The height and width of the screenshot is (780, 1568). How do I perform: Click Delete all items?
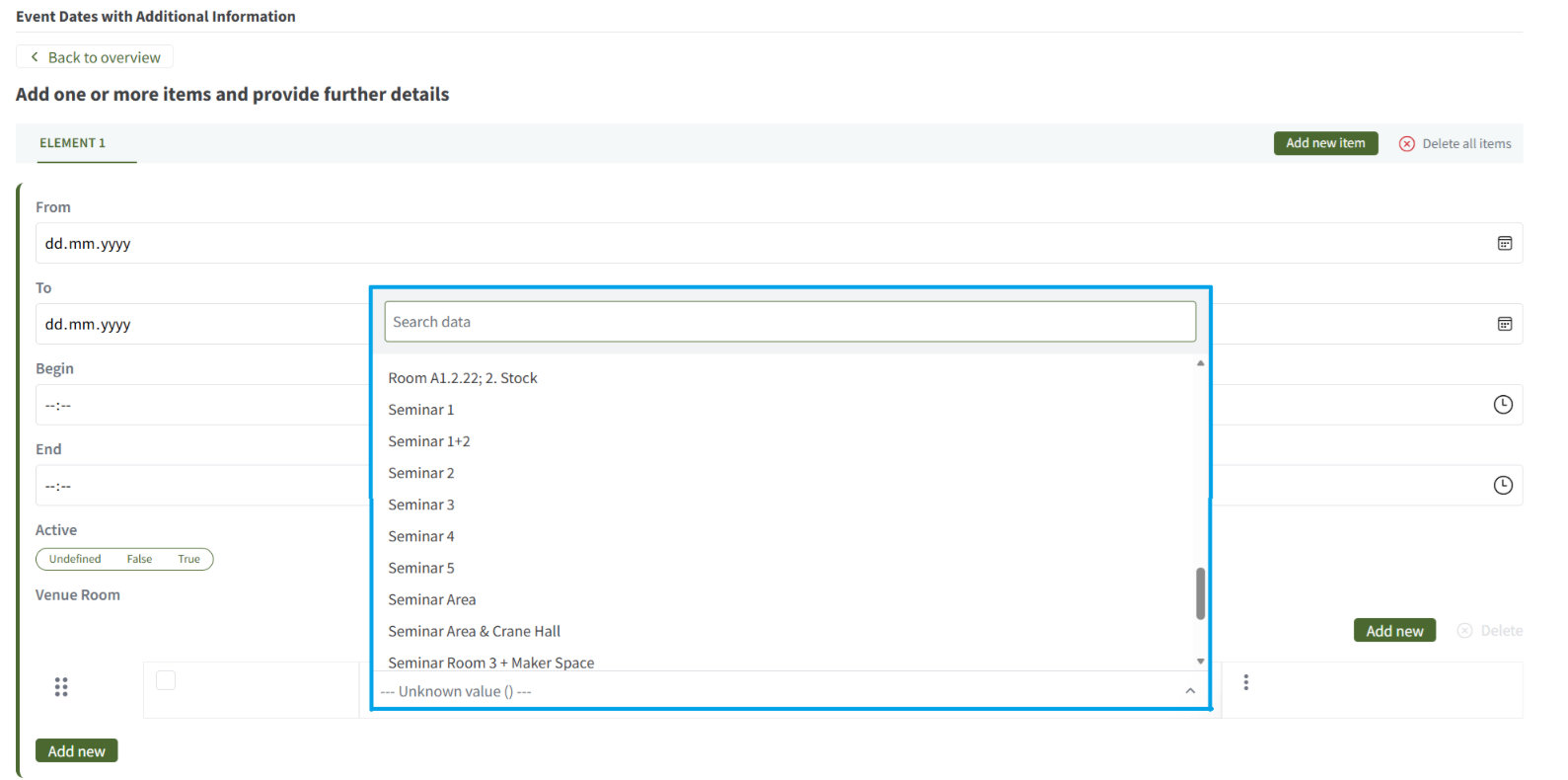1456,144
